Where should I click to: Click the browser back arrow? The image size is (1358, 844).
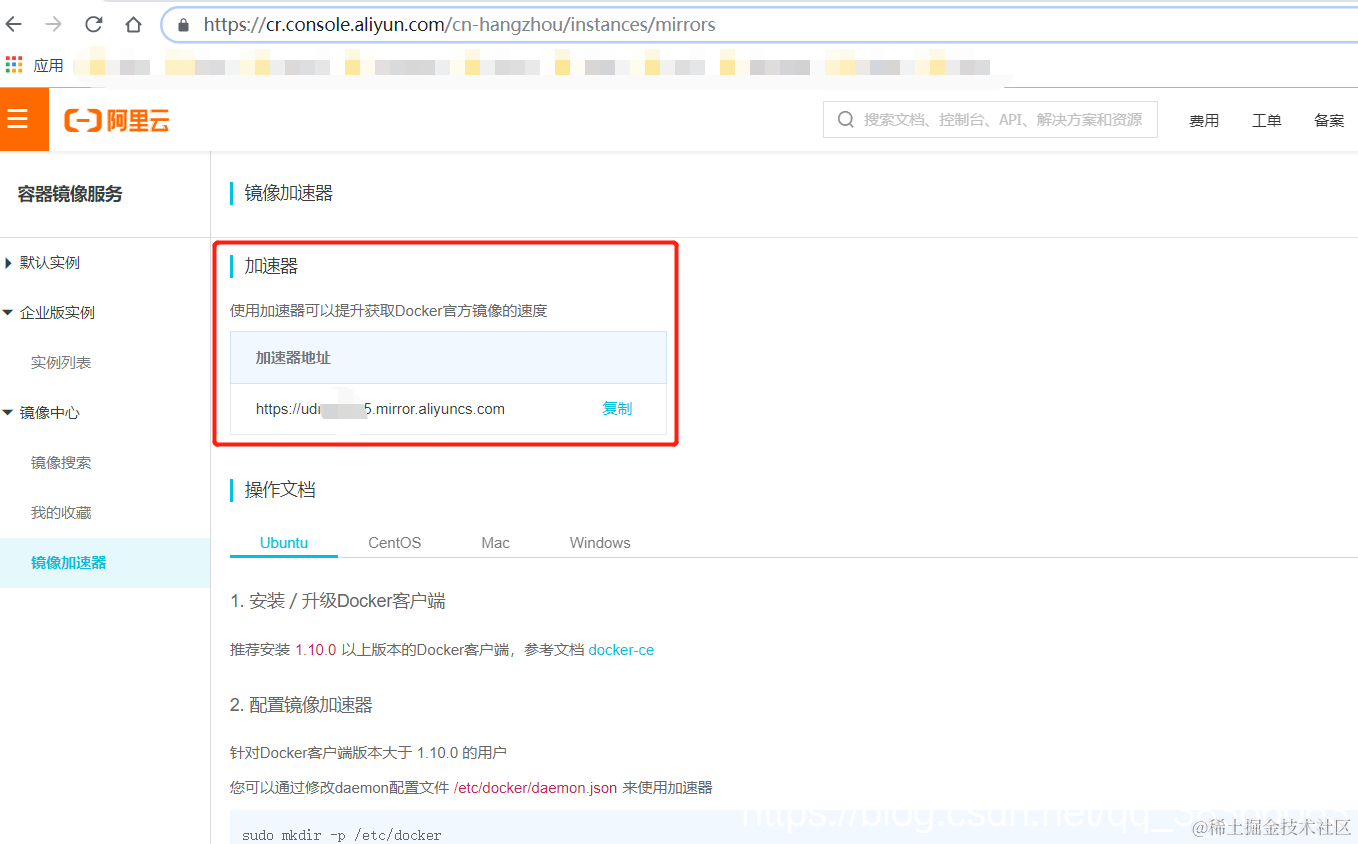13,24
